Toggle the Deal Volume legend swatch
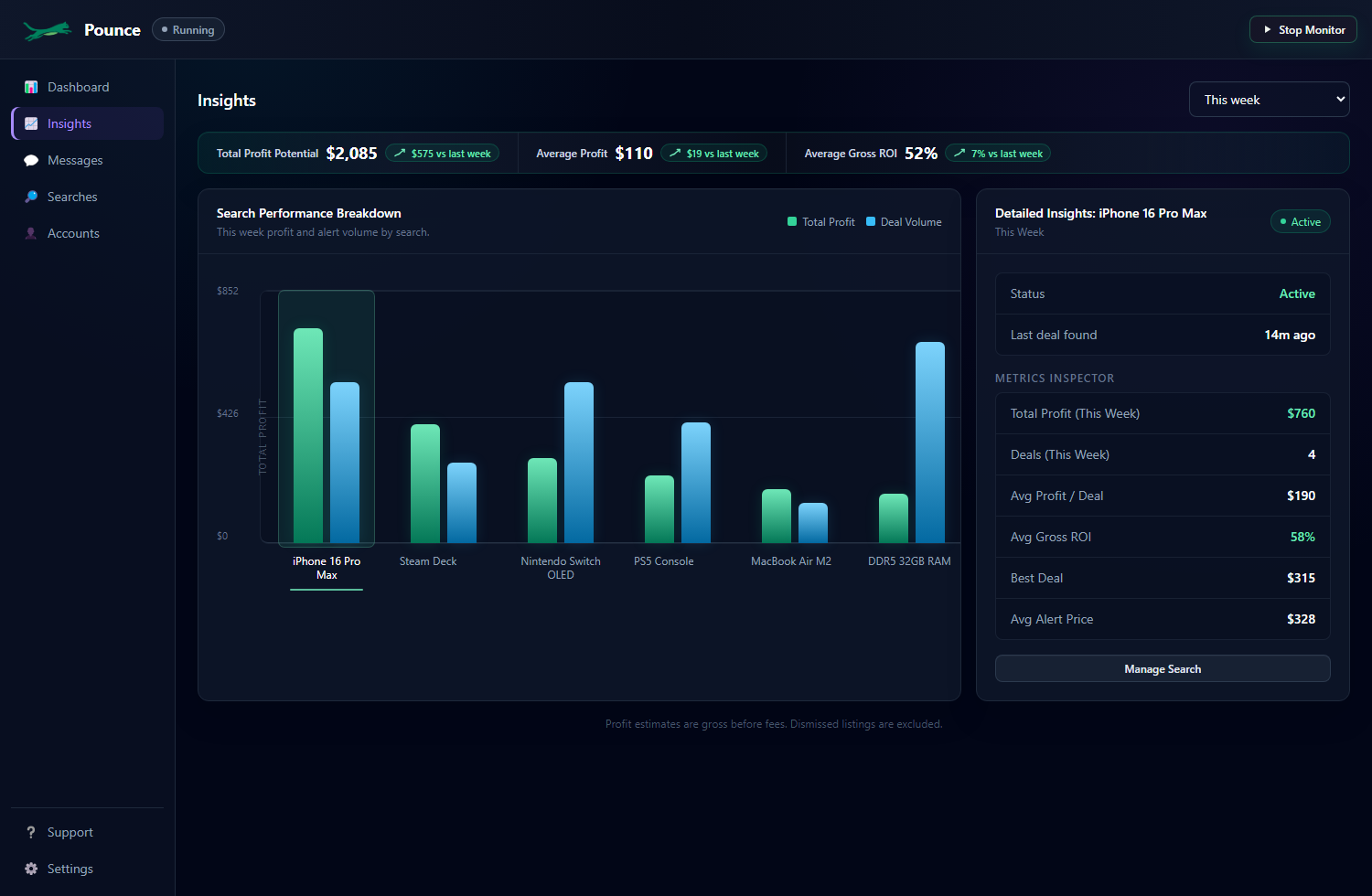Screen dimensions: 1372x896 click(871, 221)
